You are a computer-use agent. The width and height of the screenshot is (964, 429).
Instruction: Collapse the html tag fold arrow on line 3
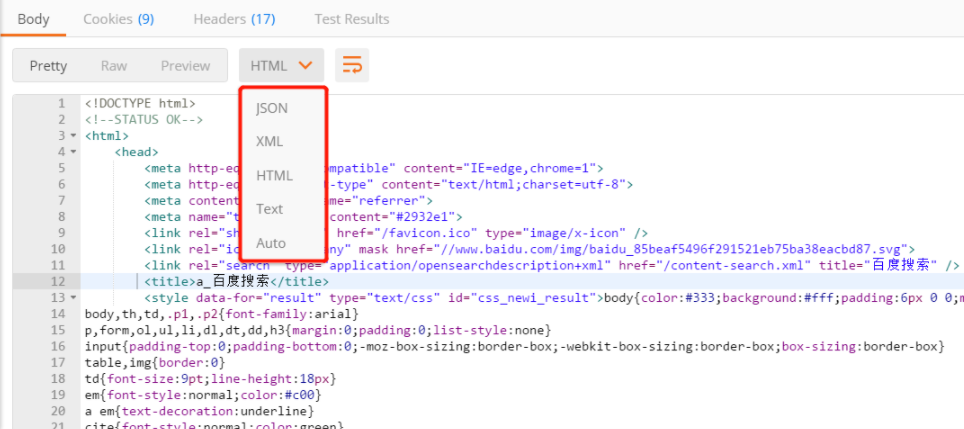[x=74, y=136]
